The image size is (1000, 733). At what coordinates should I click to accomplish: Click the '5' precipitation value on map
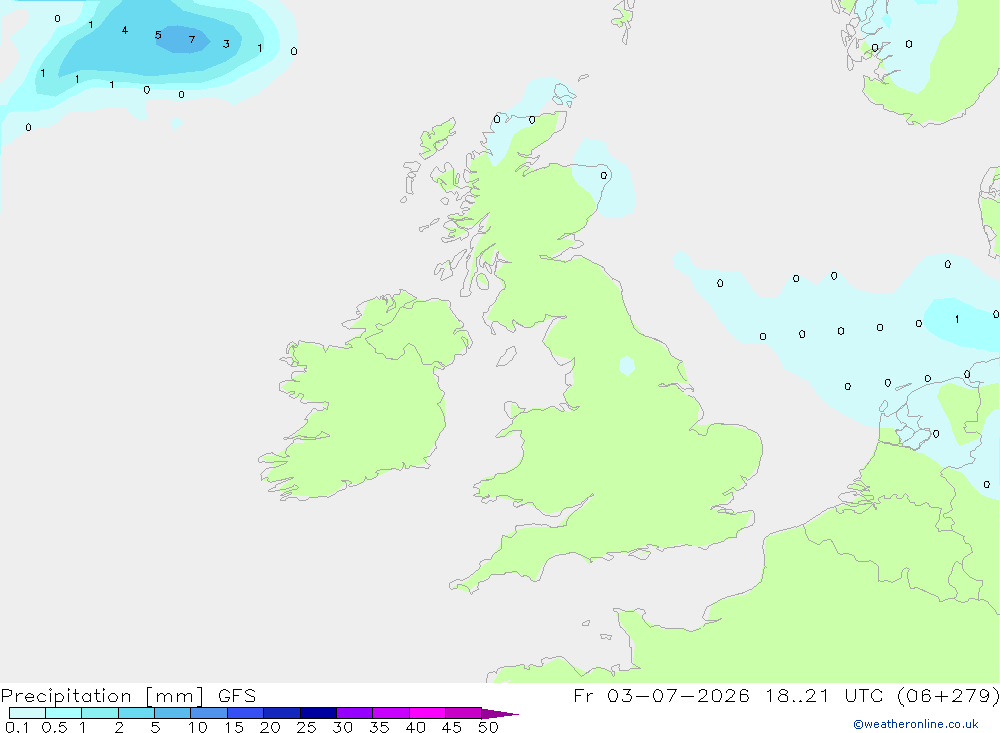point(158,35)
